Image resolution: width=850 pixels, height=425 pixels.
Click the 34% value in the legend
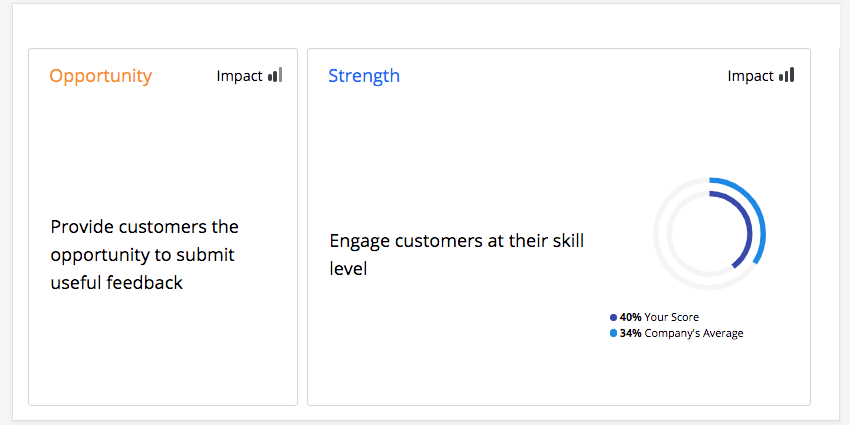tap(630, 334)
